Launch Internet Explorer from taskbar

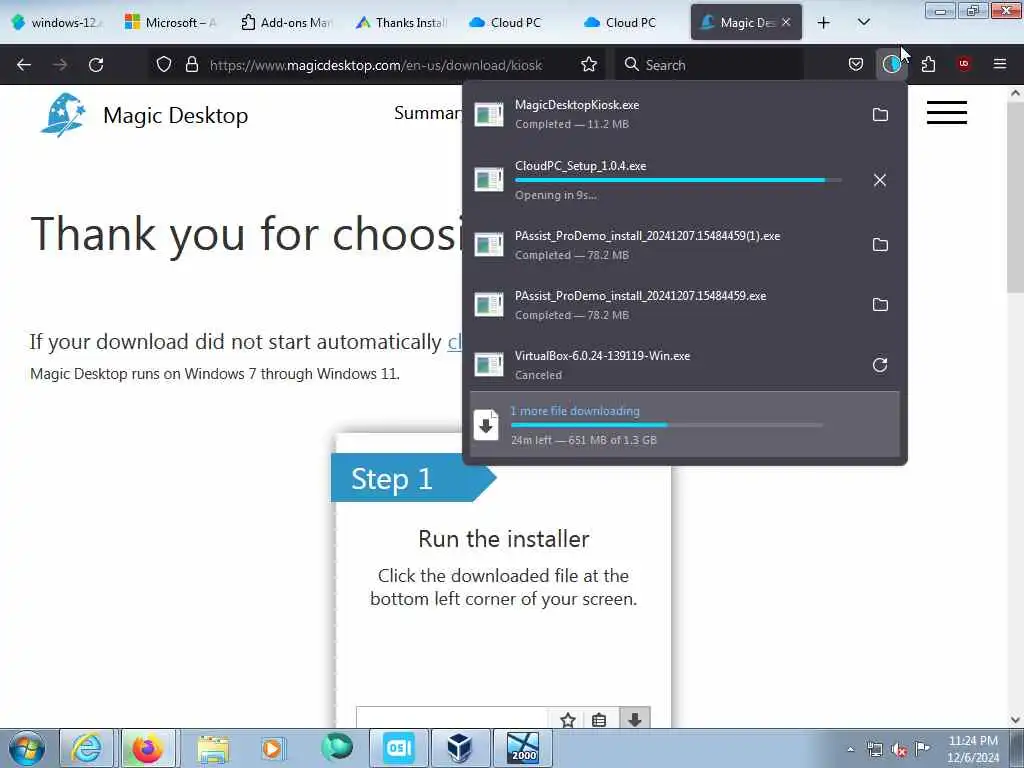[x=87, y=748]
